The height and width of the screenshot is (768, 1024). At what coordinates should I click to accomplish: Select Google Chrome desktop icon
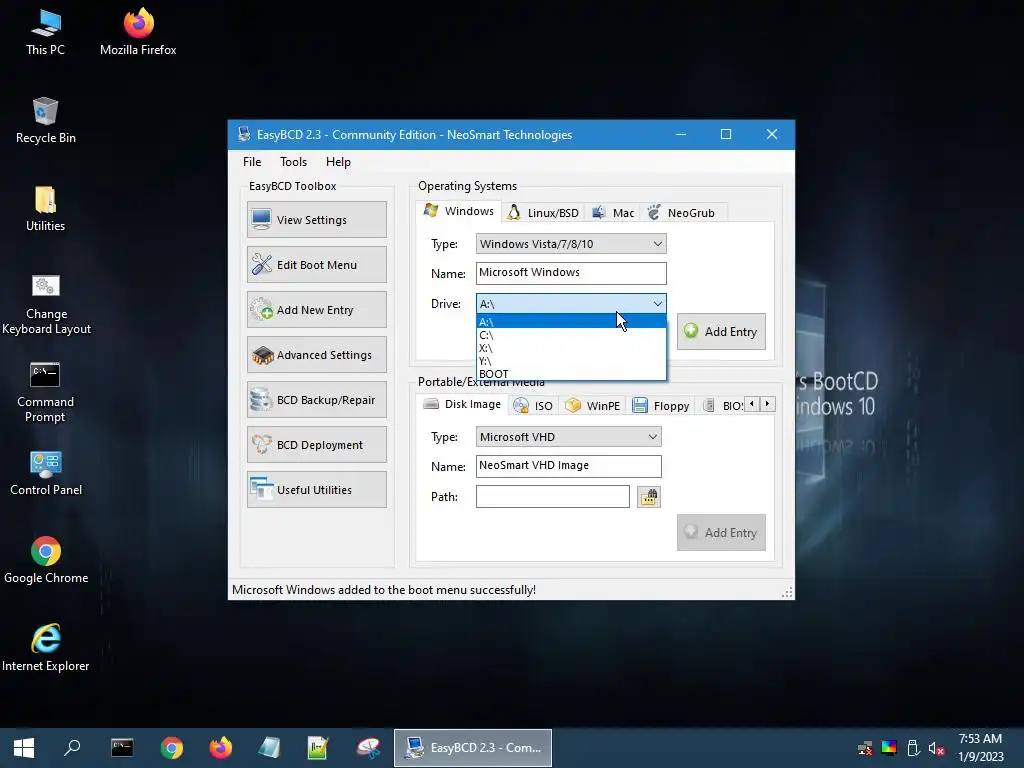point(46,560)
